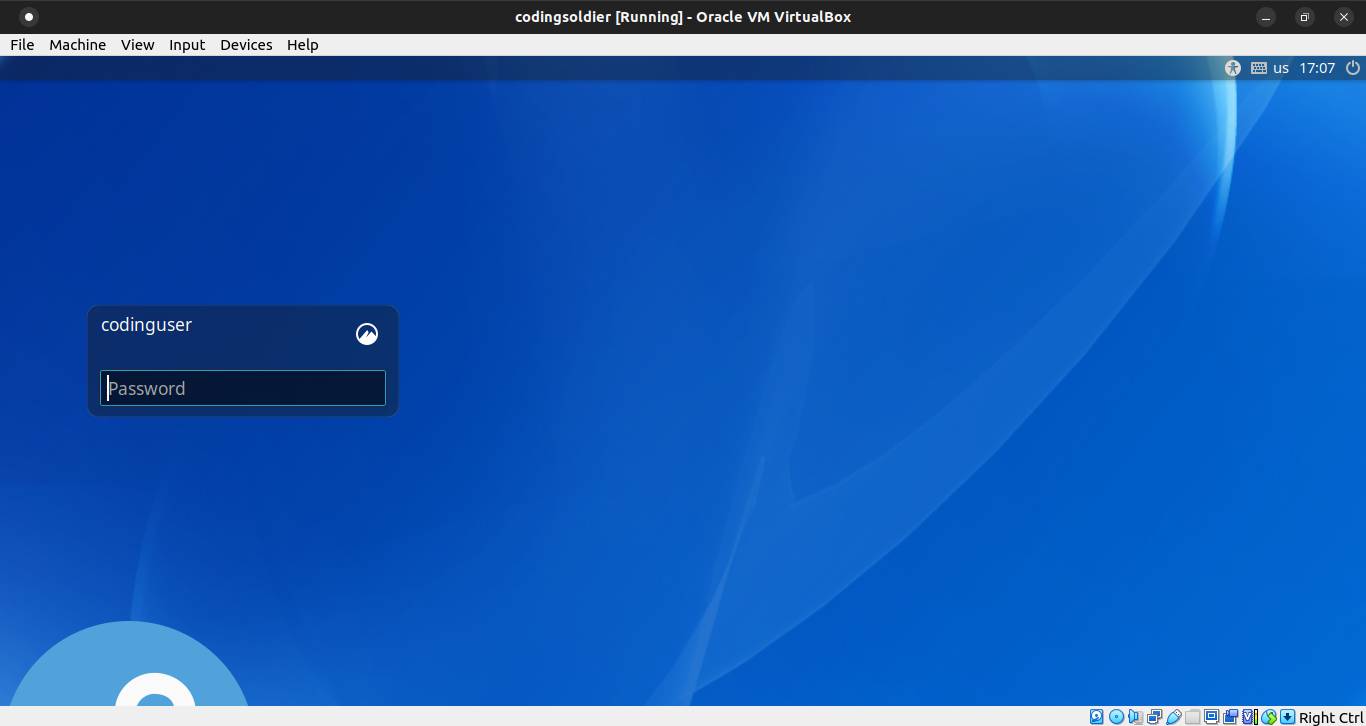The height and width of the screenshot is (726, 1366).
Task: Open the 17:07 clock in the top panel
Action: pyautogui.click(x=1317, y=68)
